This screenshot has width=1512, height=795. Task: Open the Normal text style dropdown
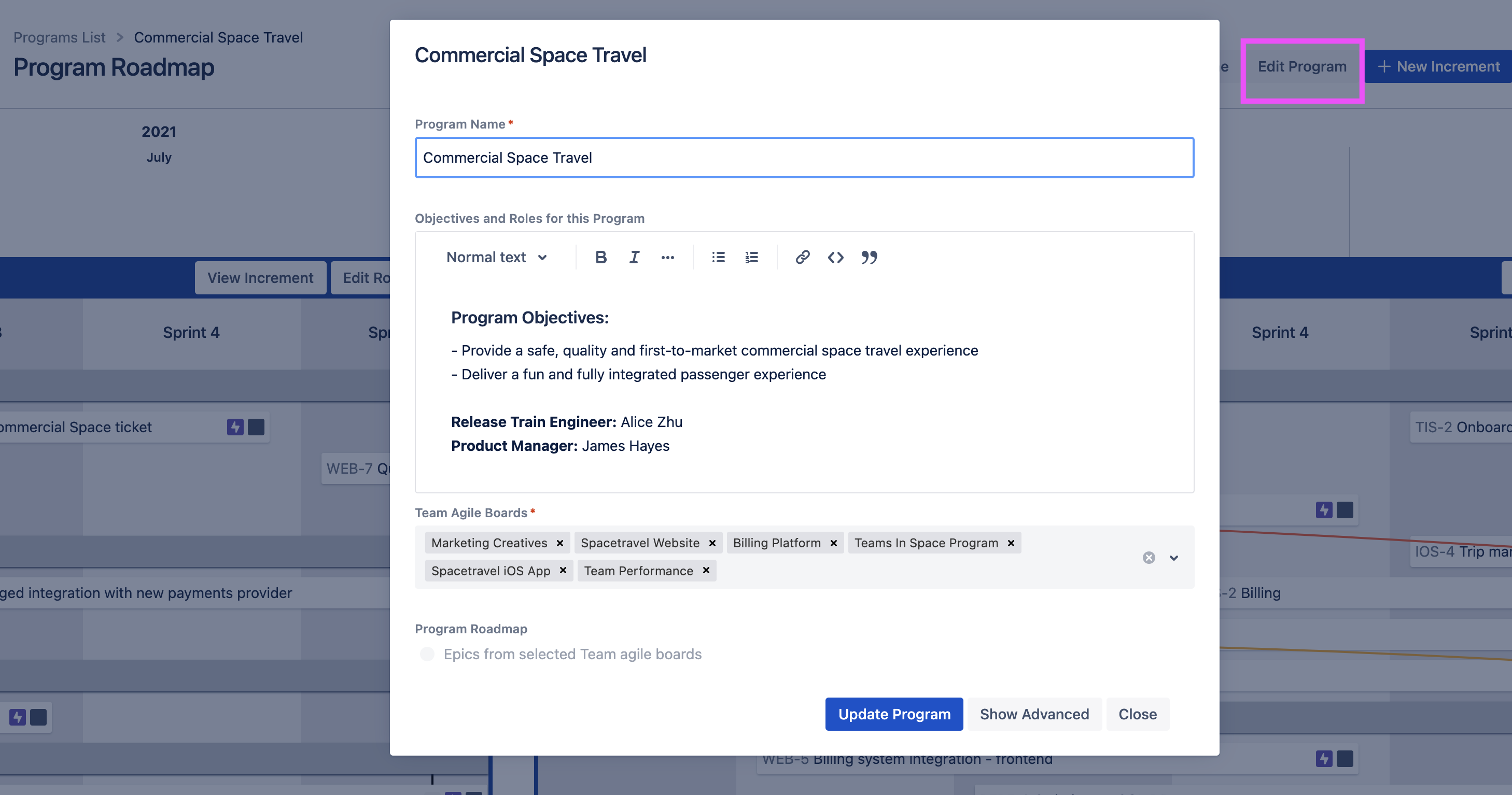tap(497, 257)
